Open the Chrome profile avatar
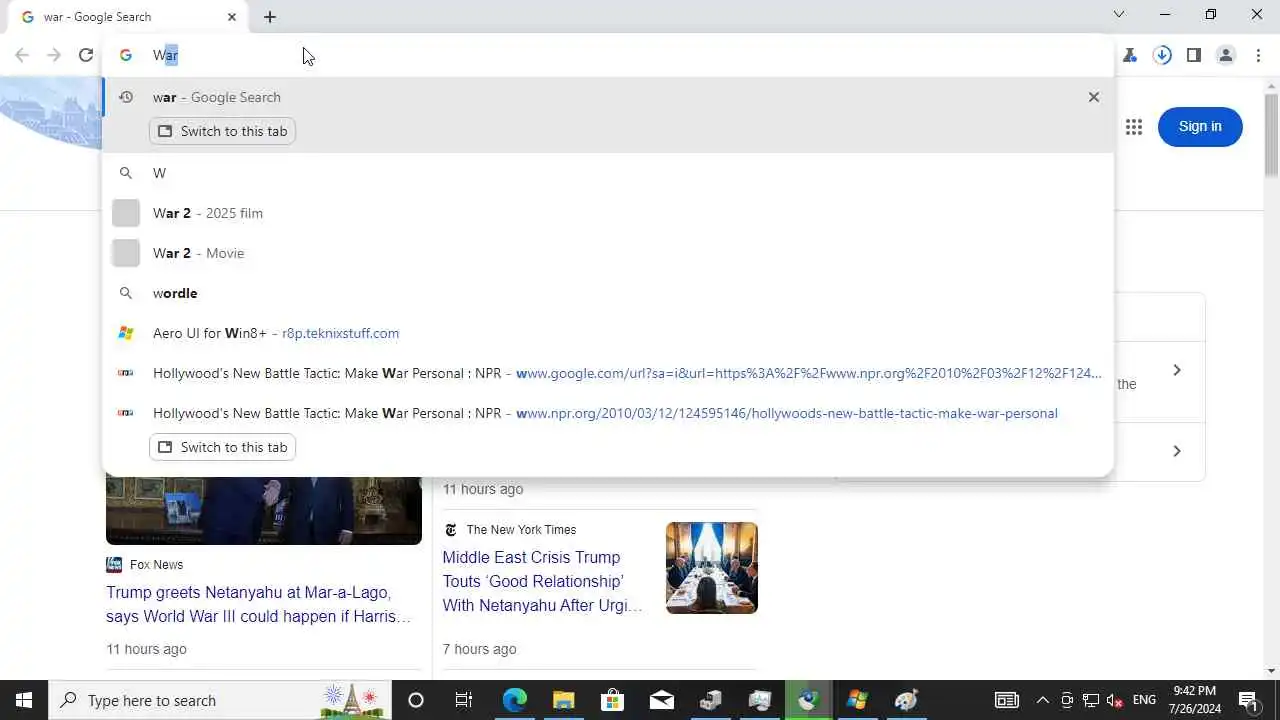Image resolution: width=1280 pixels, height=720 pixels. tap(1226, 55)
